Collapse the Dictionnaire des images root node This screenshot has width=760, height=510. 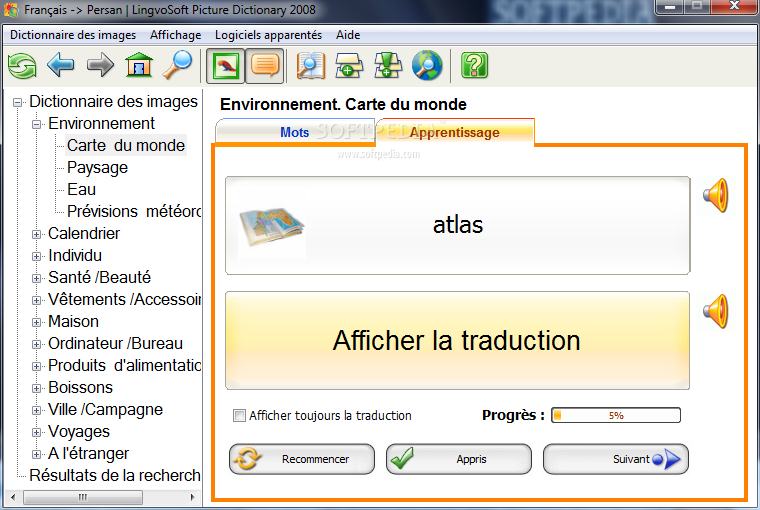pyautogui.click(x=18, y=102)
